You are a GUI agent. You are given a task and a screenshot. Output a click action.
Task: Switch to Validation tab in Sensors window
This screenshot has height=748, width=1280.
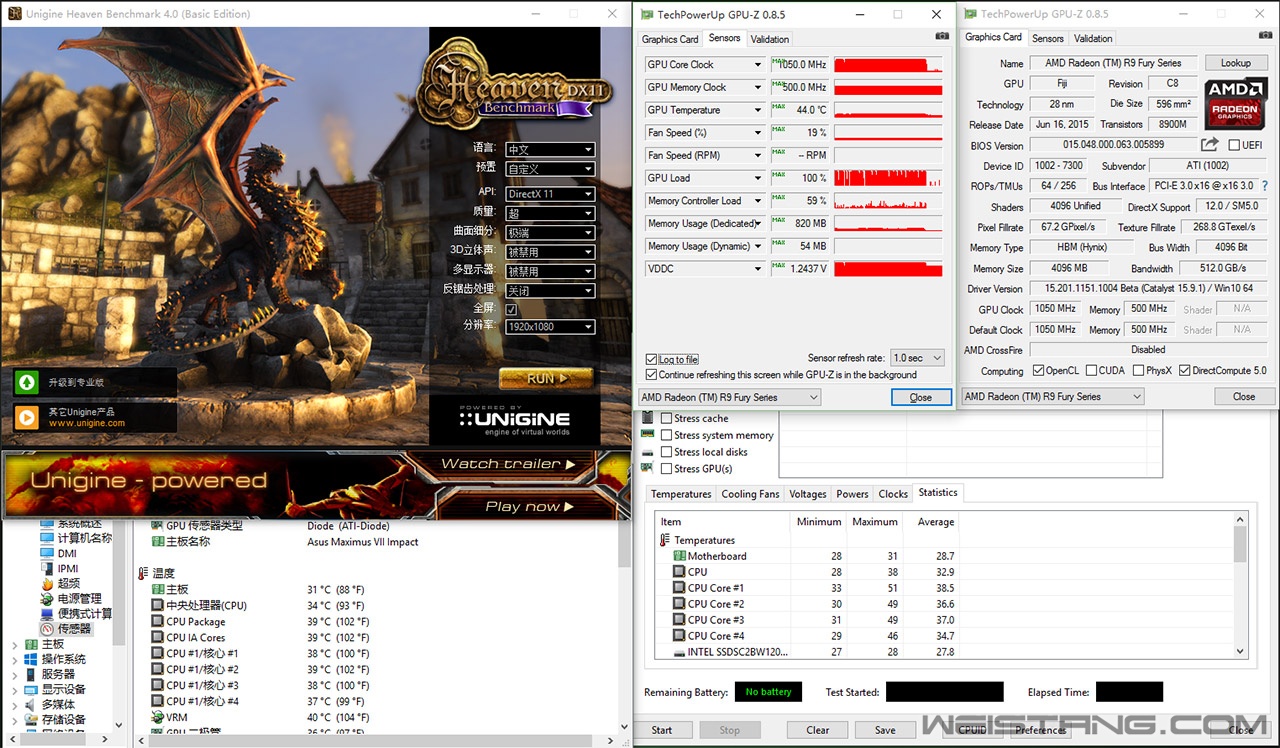pos(769,39)
